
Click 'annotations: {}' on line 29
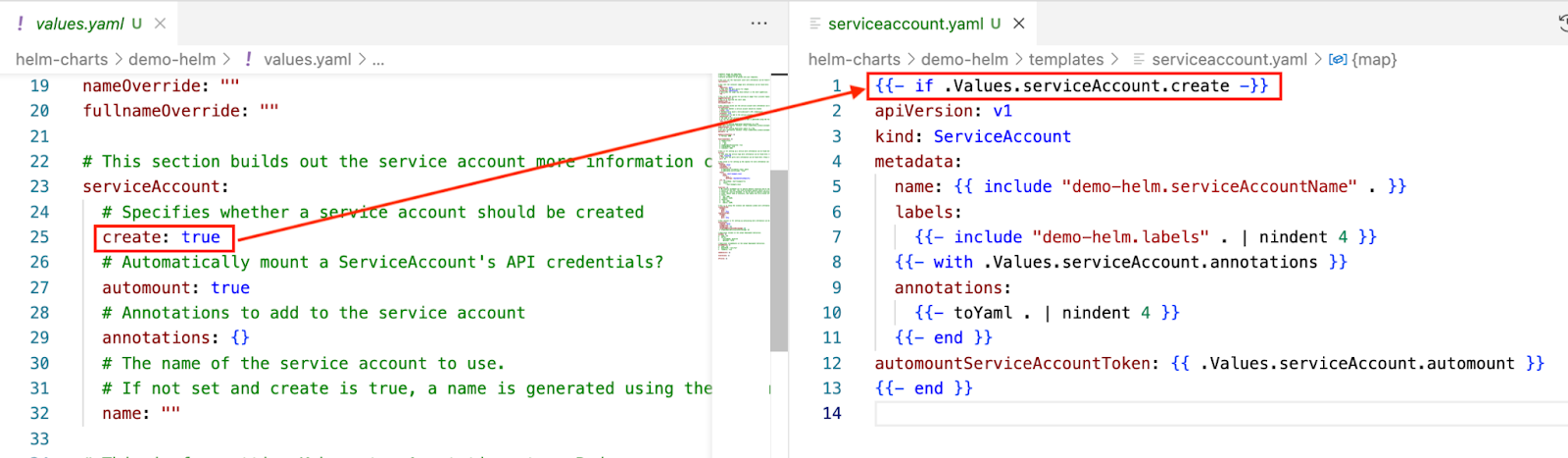[176, 338]
